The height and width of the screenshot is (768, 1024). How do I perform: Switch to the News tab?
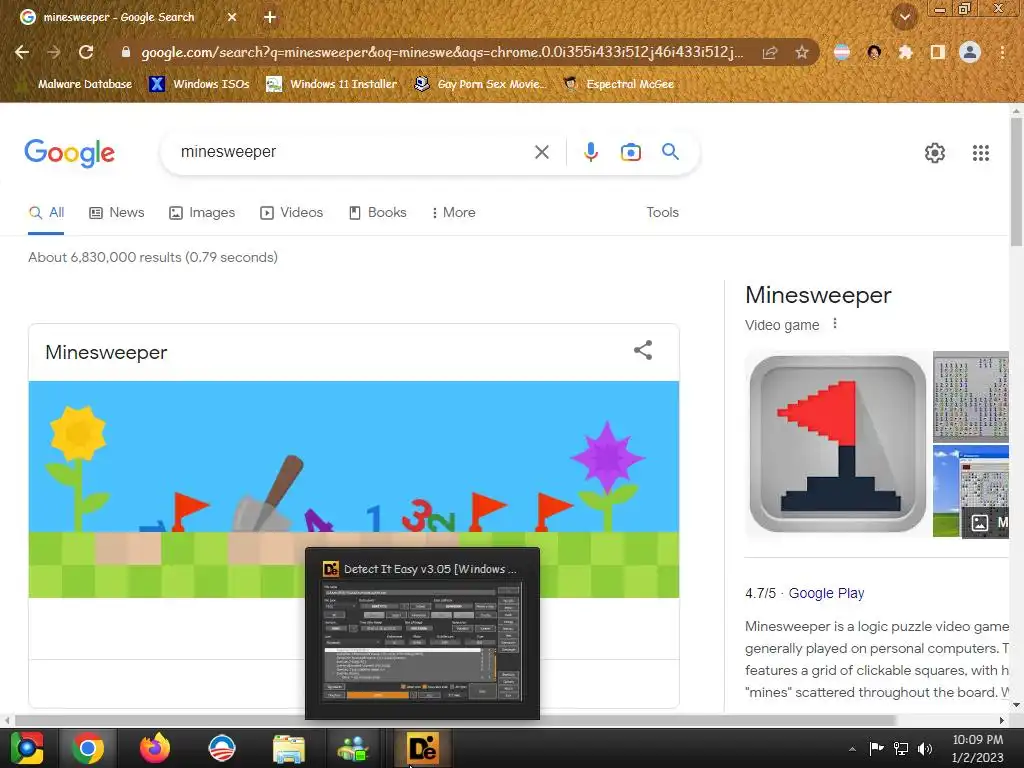(x=117, y=213)
